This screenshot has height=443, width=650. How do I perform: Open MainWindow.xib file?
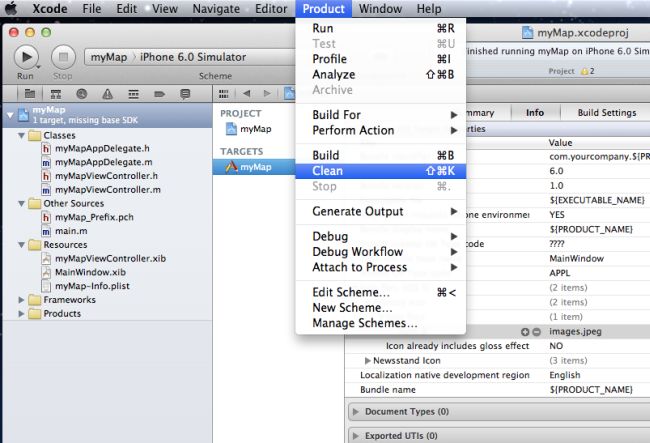pos(90,272)
